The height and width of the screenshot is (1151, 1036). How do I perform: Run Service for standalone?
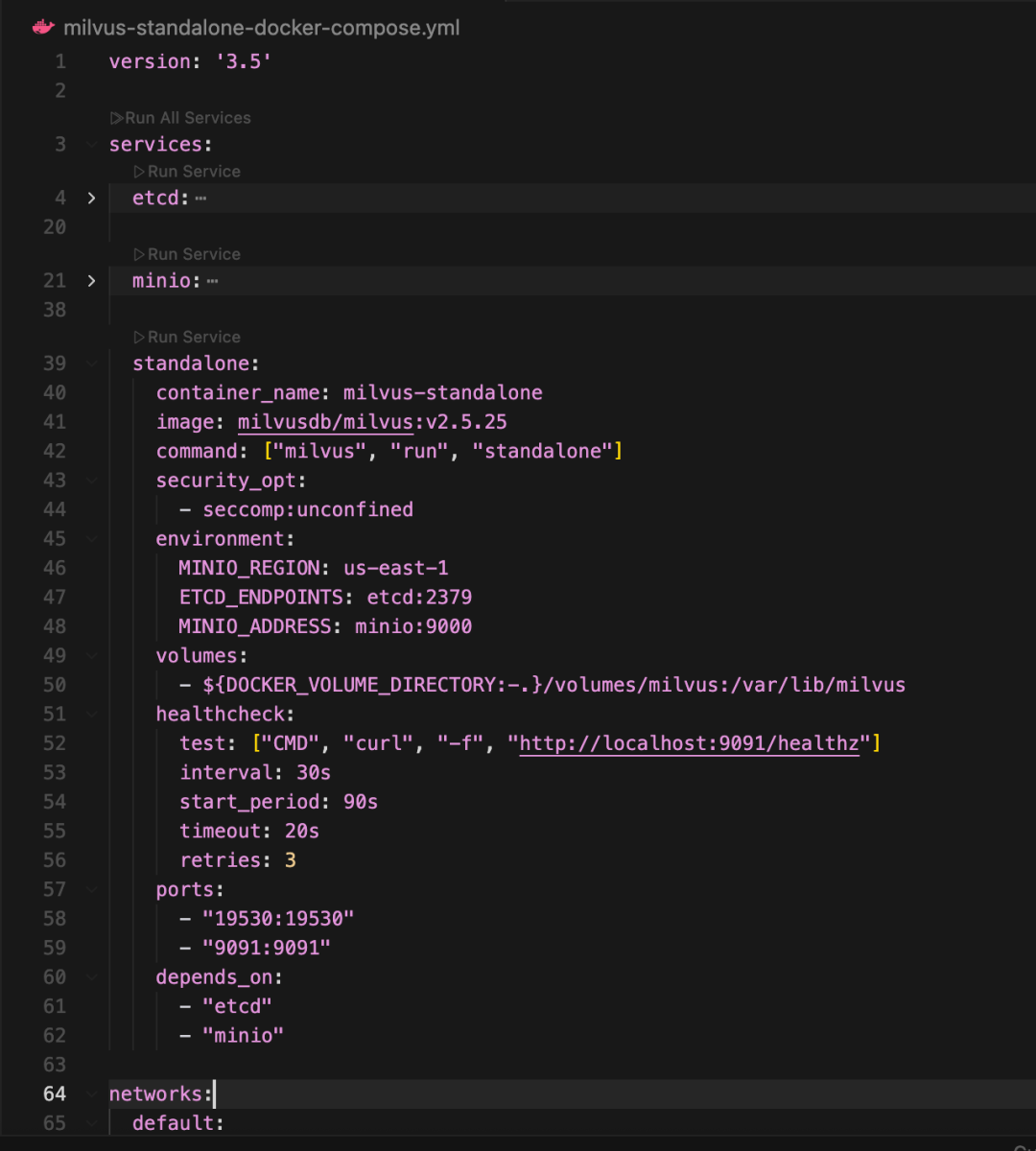(x=187, y=338)
